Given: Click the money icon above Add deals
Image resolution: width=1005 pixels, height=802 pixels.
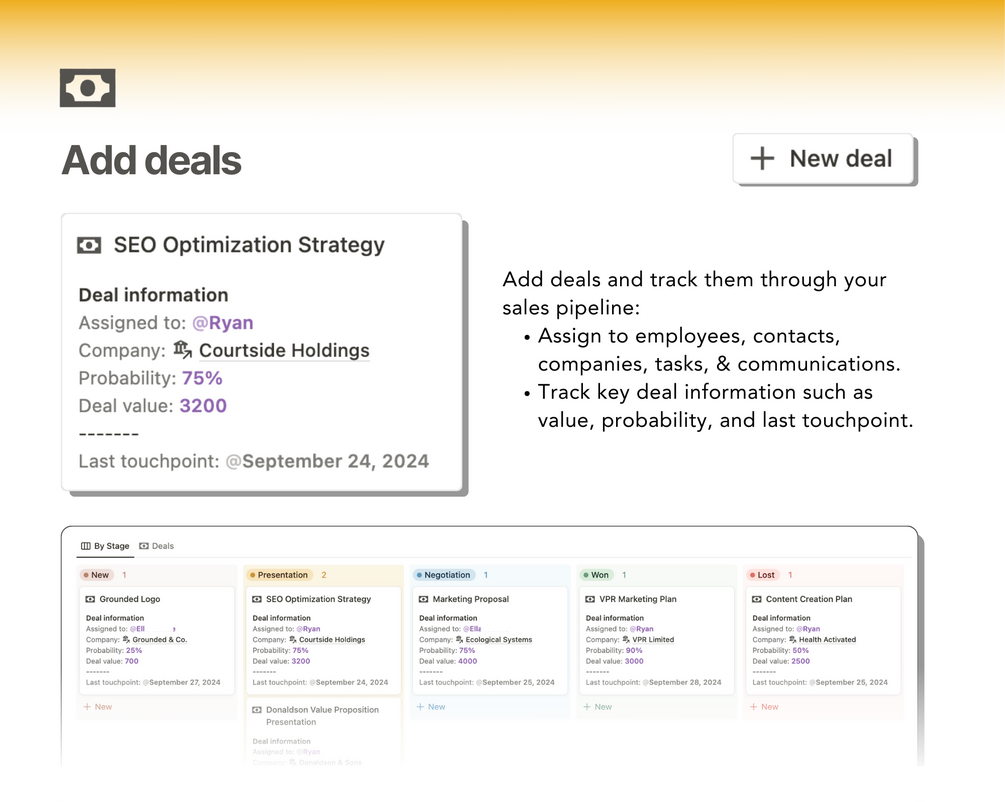Looking at the screenshot, I should point(87,88).
